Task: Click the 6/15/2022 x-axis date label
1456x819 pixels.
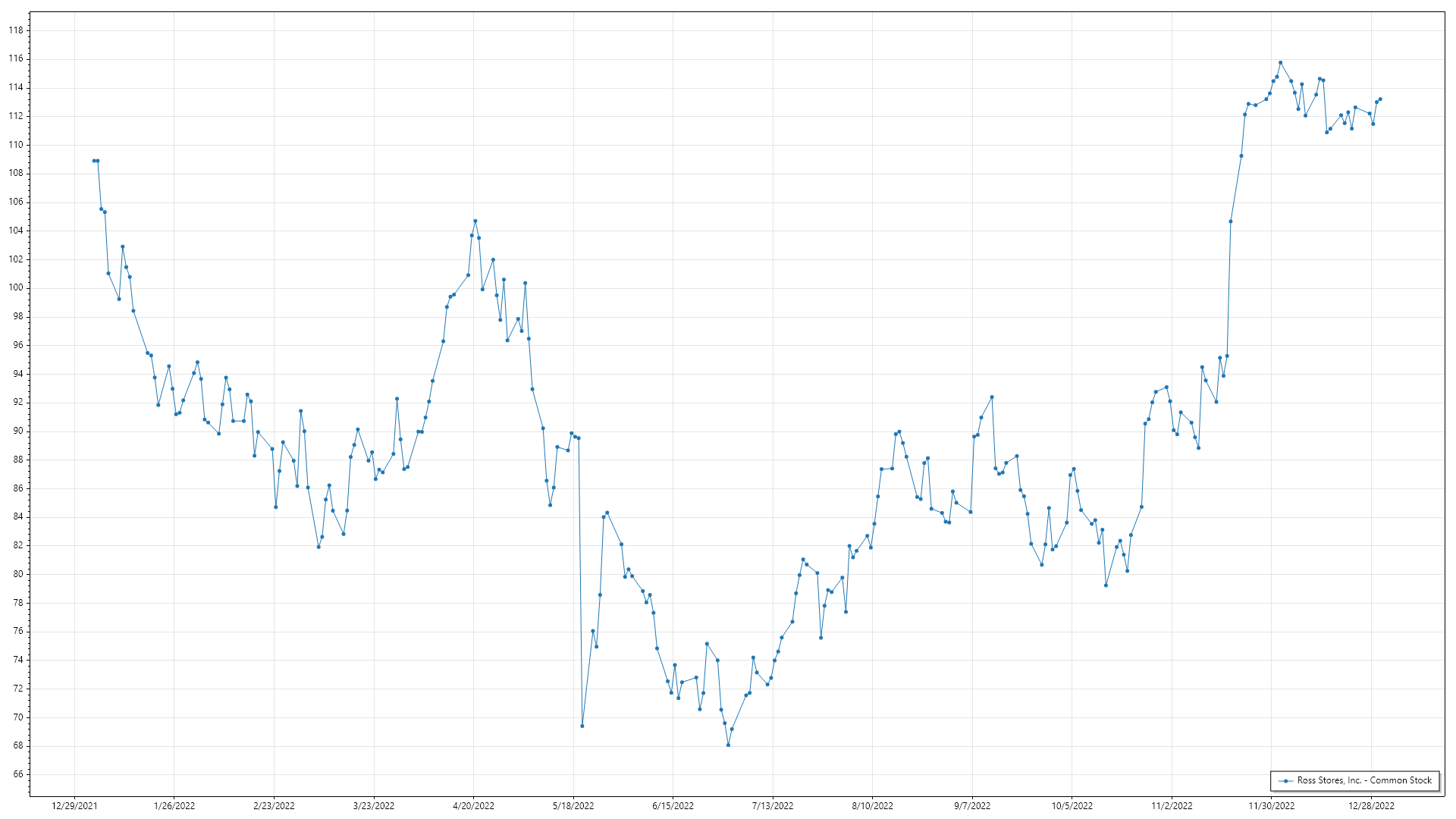Action: 673,806
